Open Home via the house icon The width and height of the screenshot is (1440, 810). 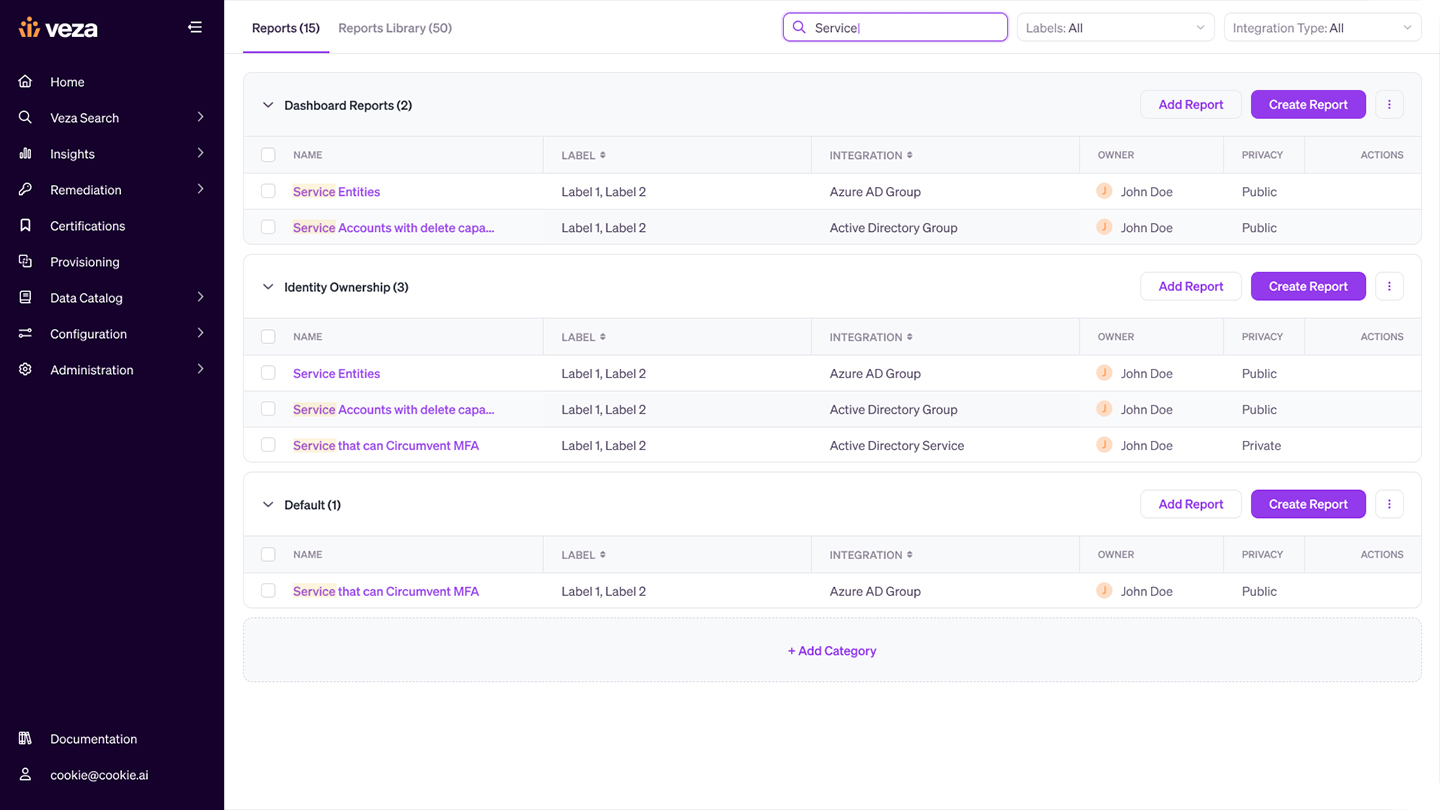click(x=26, y=81)
